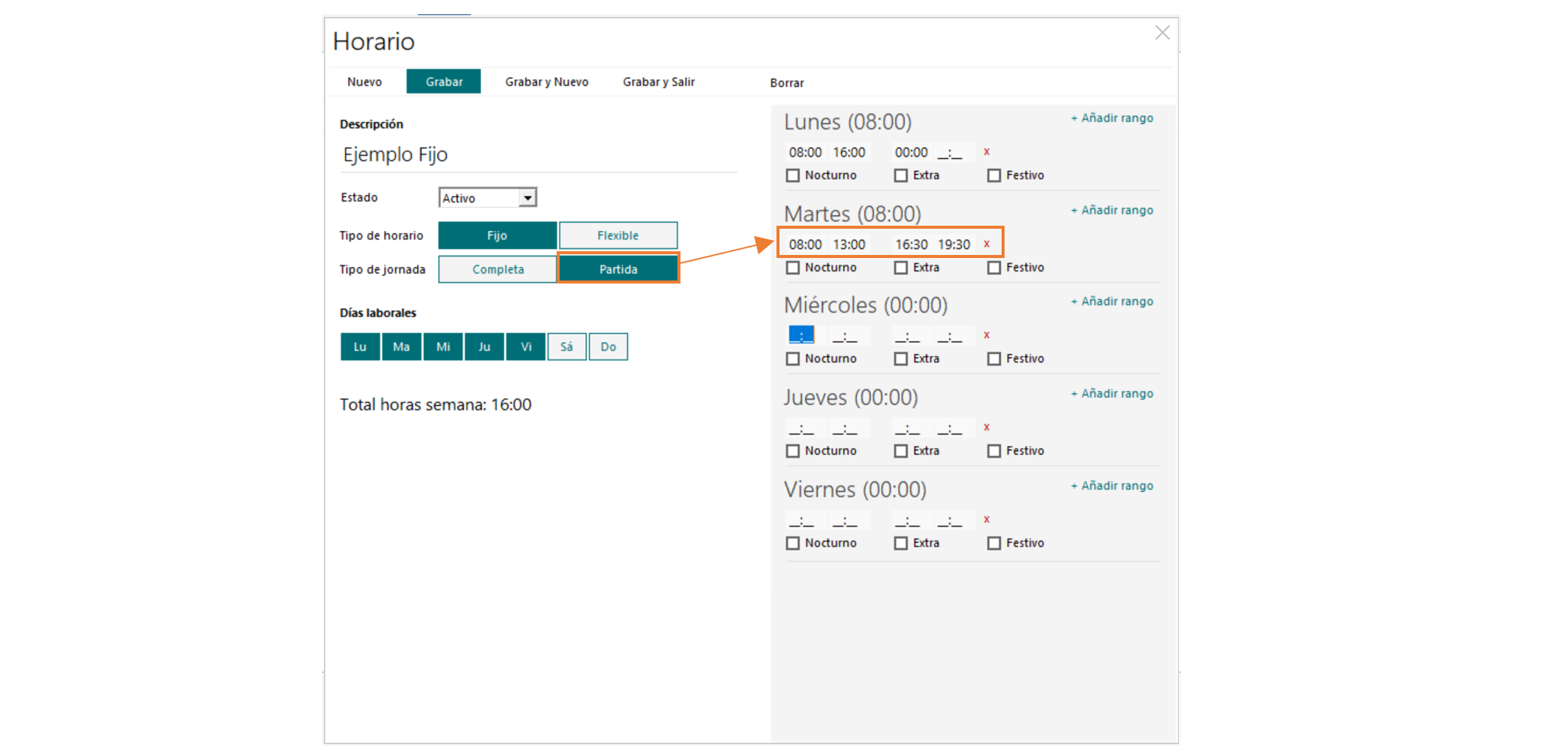The height and width of the screenshot is (753, 1568).
Task: Choose Grabar y Salir
Action: tap(659, 82)
